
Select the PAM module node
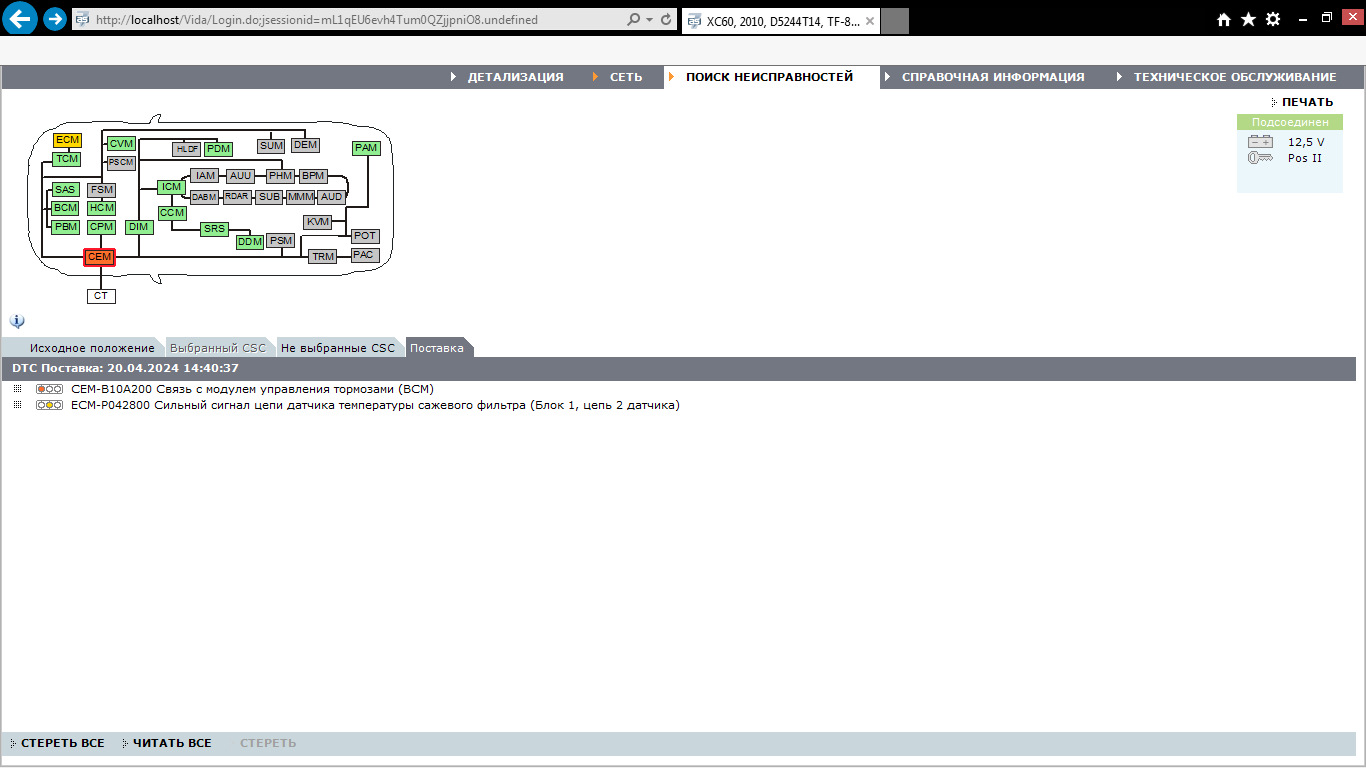(366, 148)
